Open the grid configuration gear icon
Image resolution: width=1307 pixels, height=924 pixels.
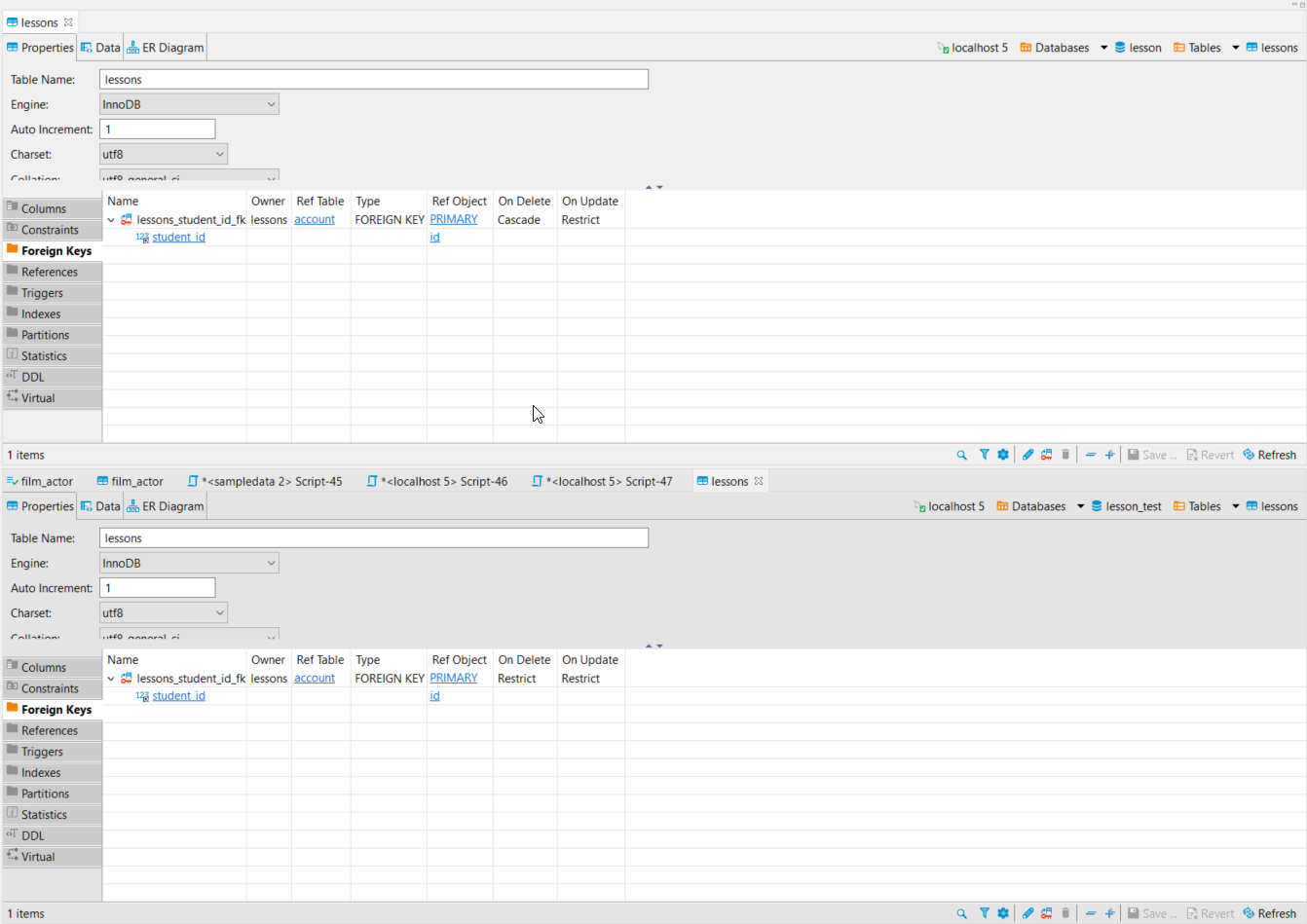[x=1003, y=454]
